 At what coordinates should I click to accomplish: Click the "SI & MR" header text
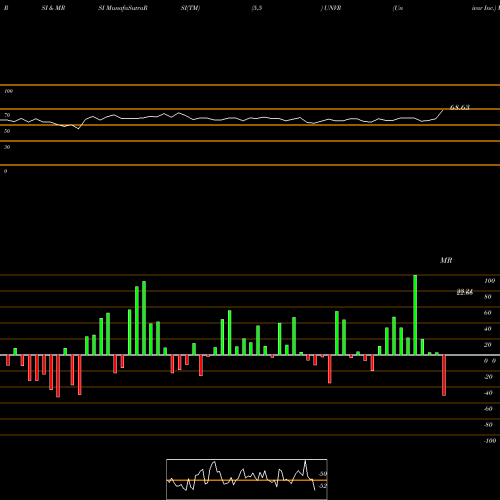[53, 8]
